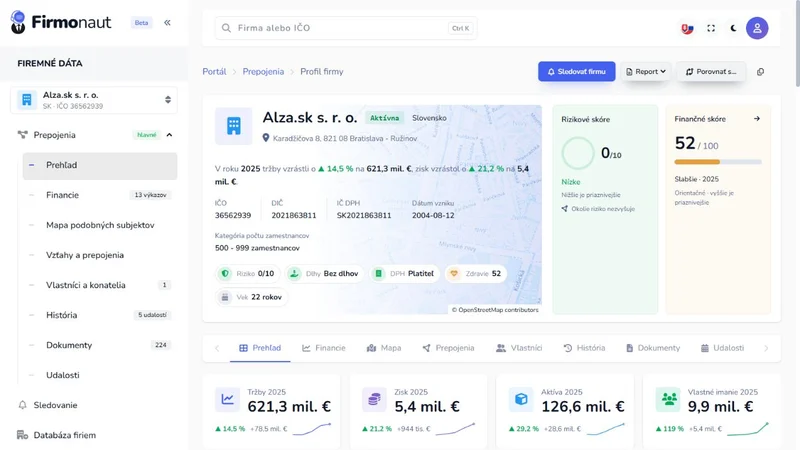Switch to Mapa tab
The height and width of the screenshot is (450, 800).
point(384,348)
